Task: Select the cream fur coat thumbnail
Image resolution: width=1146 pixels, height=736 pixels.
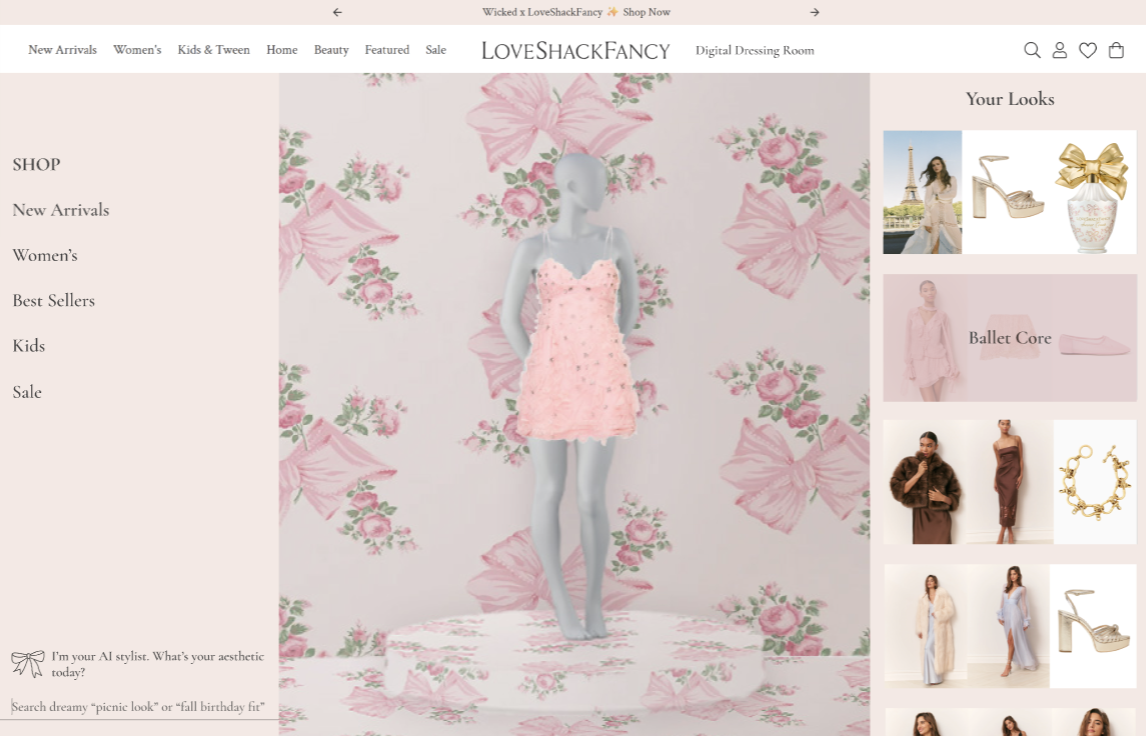Action: (925, 626)
